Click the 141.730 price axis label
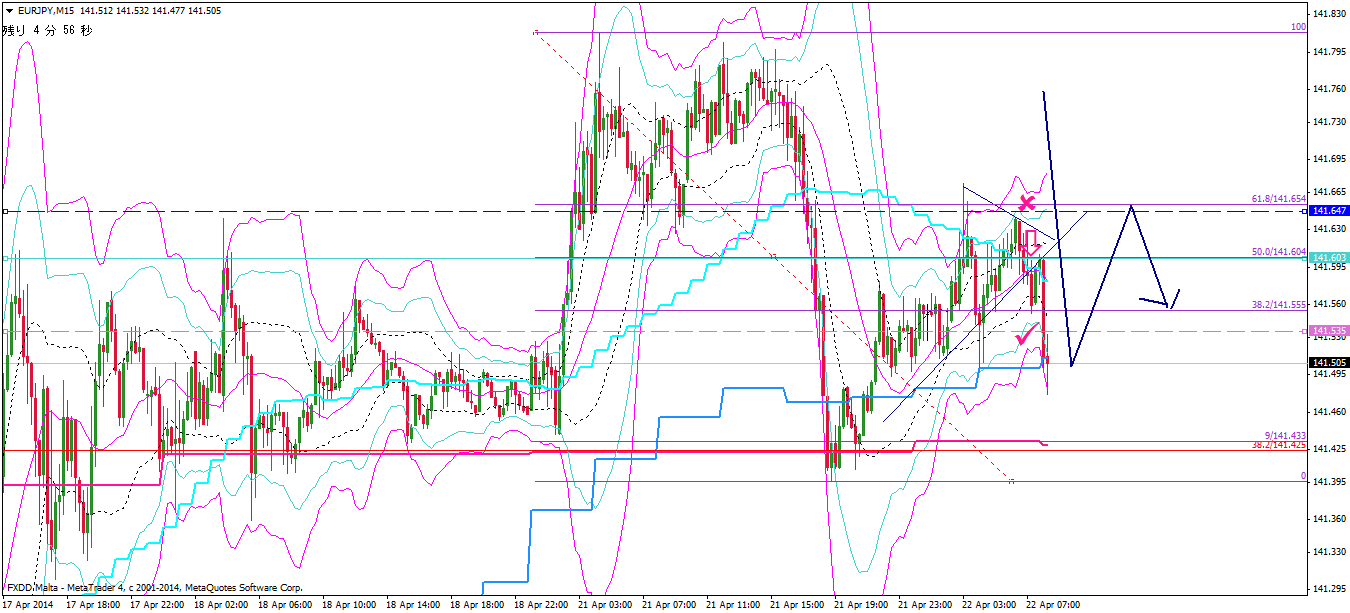1350x613 pixels. pos(1330,121)
